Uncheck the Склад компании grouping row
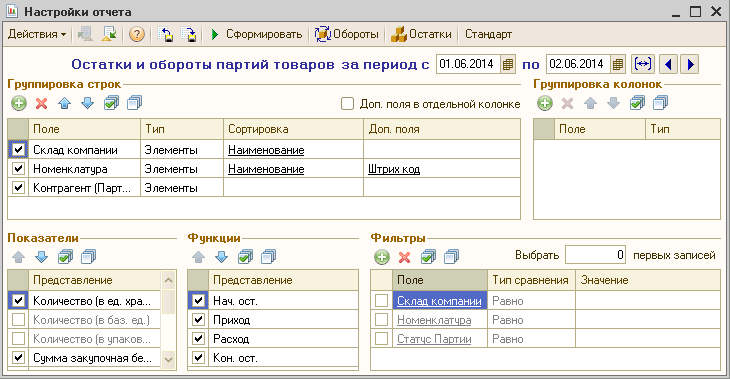 click(18, 150)
